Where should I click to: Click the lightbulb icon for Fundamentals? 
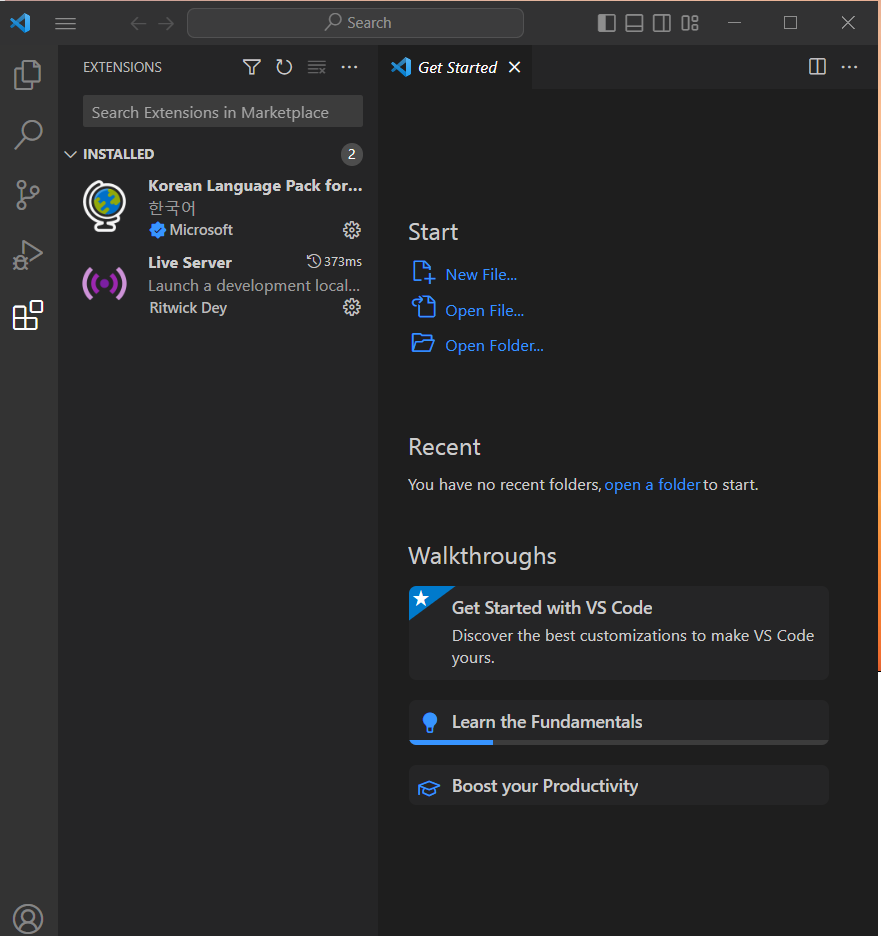430,722
